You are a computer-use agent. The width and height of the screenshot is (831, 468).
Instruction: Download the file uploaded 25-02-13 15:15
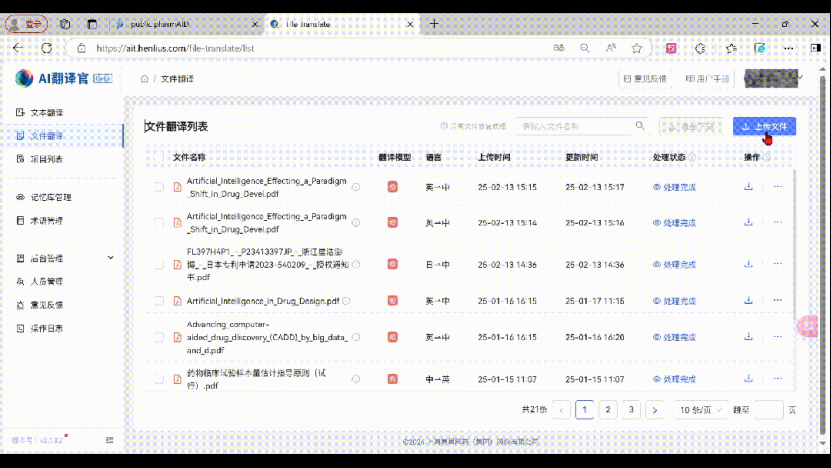click(748, 187)
